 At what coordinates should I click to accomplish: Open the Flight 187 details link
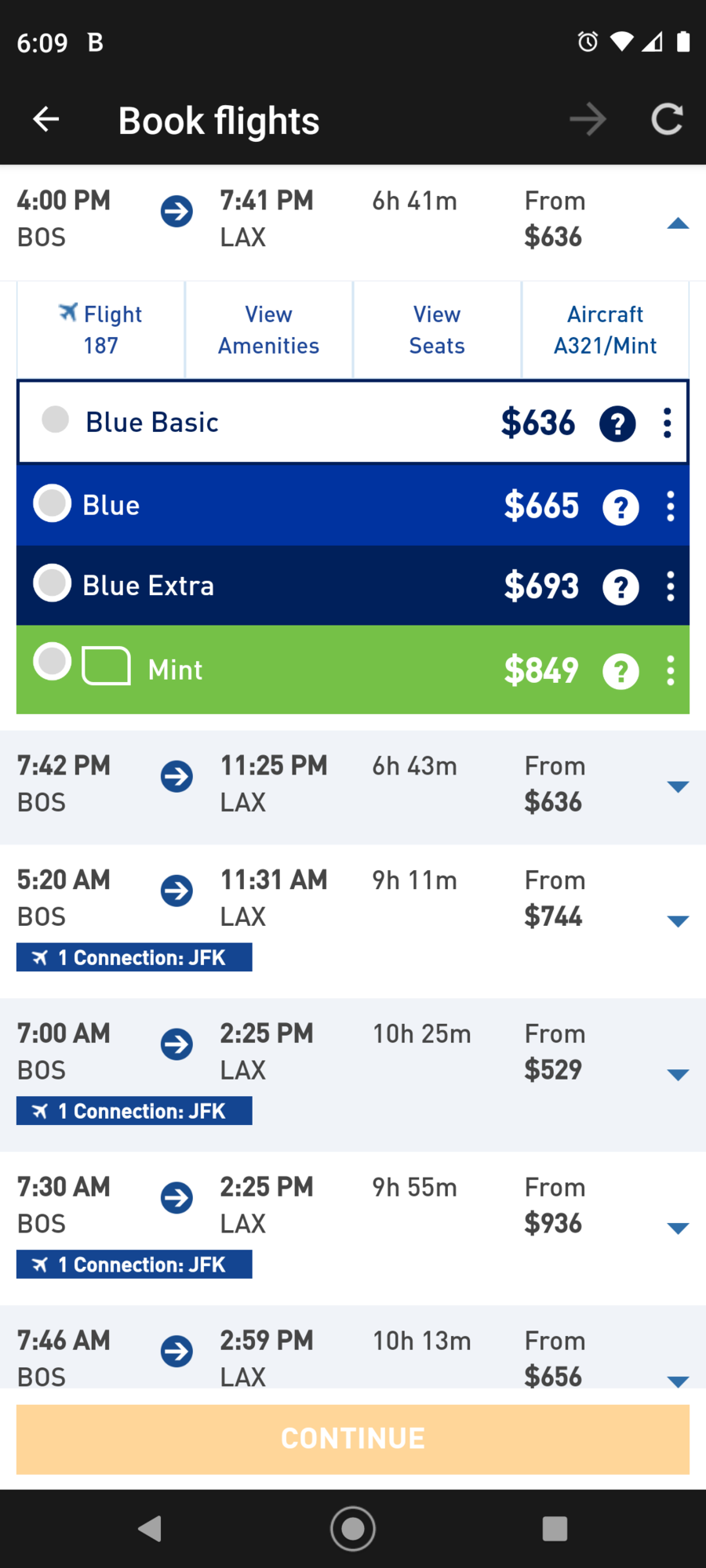pos(100,330)
